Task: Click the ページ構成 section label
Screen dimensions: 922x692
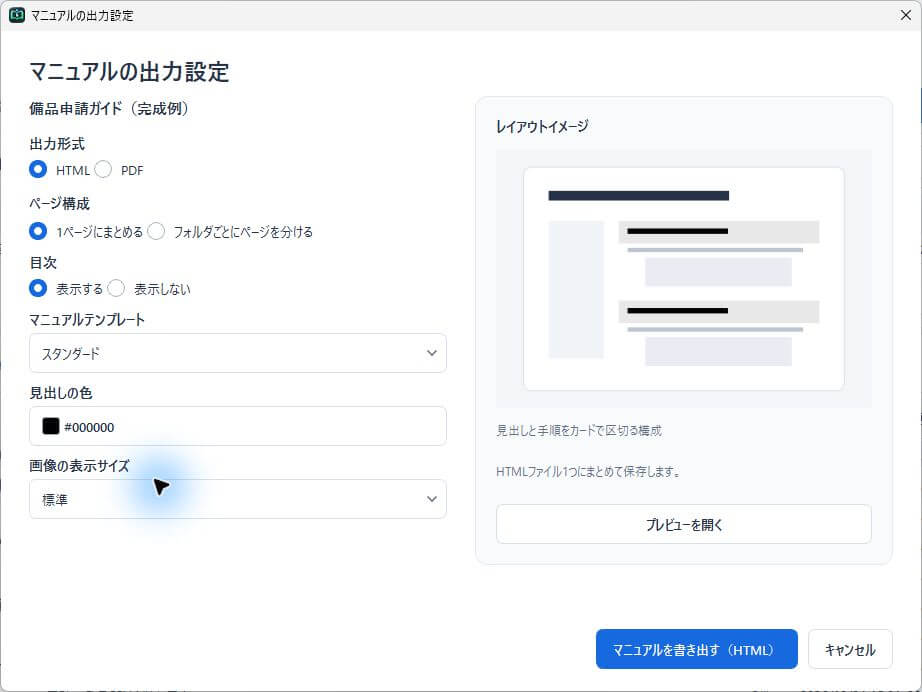Action: [59, 203]
